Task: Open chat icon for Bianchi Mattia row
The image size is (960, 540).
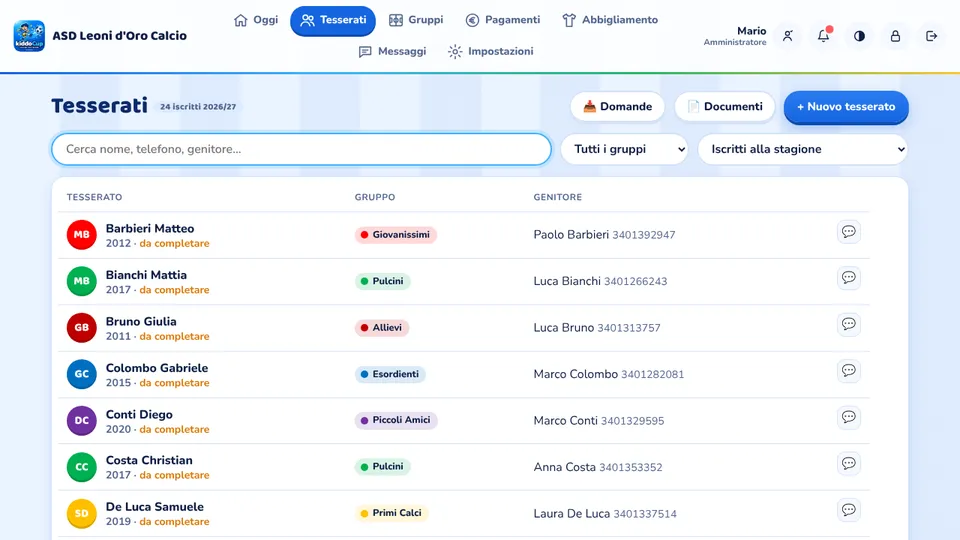Action: 849,277
